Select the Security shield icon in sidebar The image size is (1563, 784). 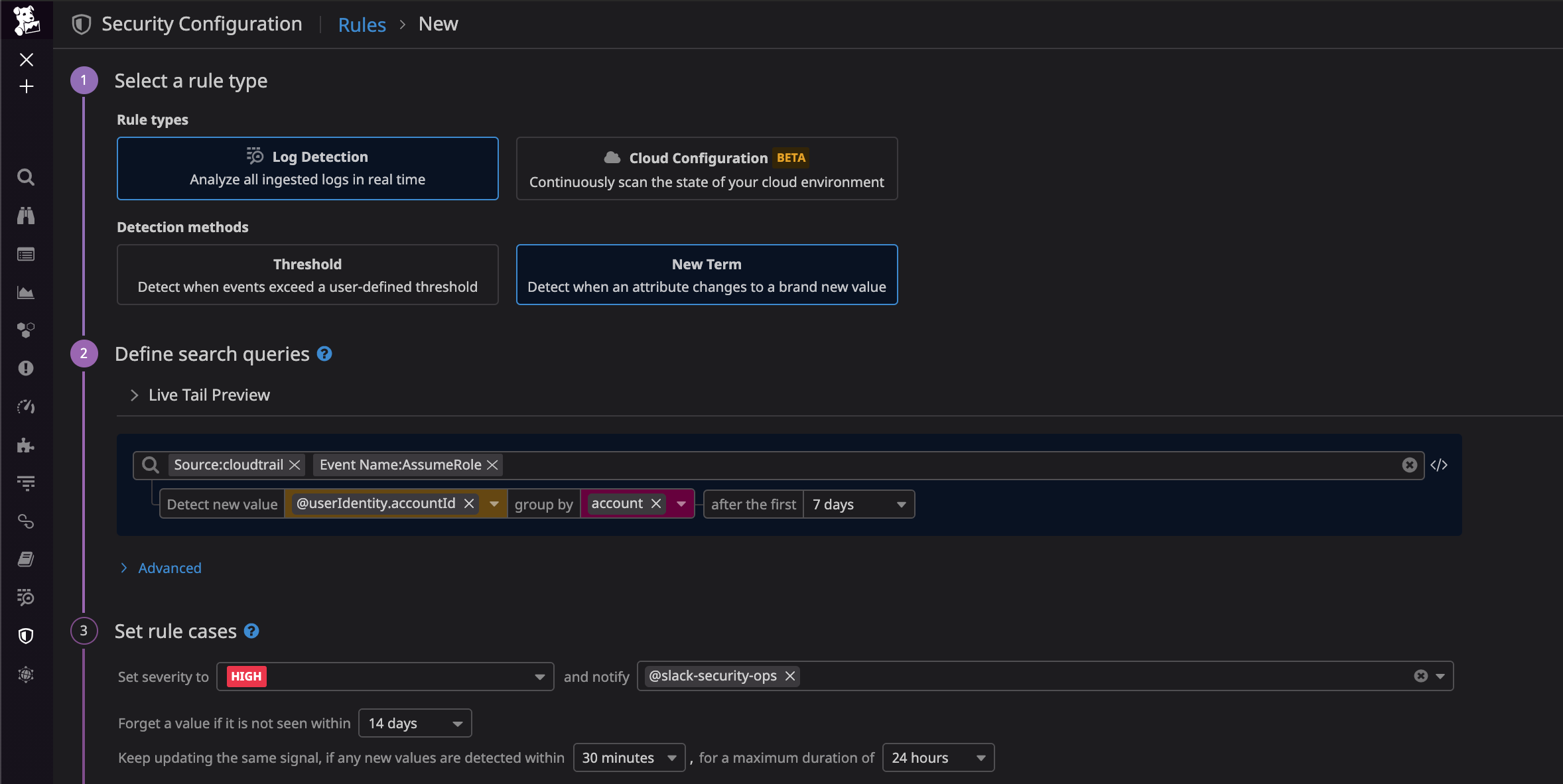click(26, 636)
